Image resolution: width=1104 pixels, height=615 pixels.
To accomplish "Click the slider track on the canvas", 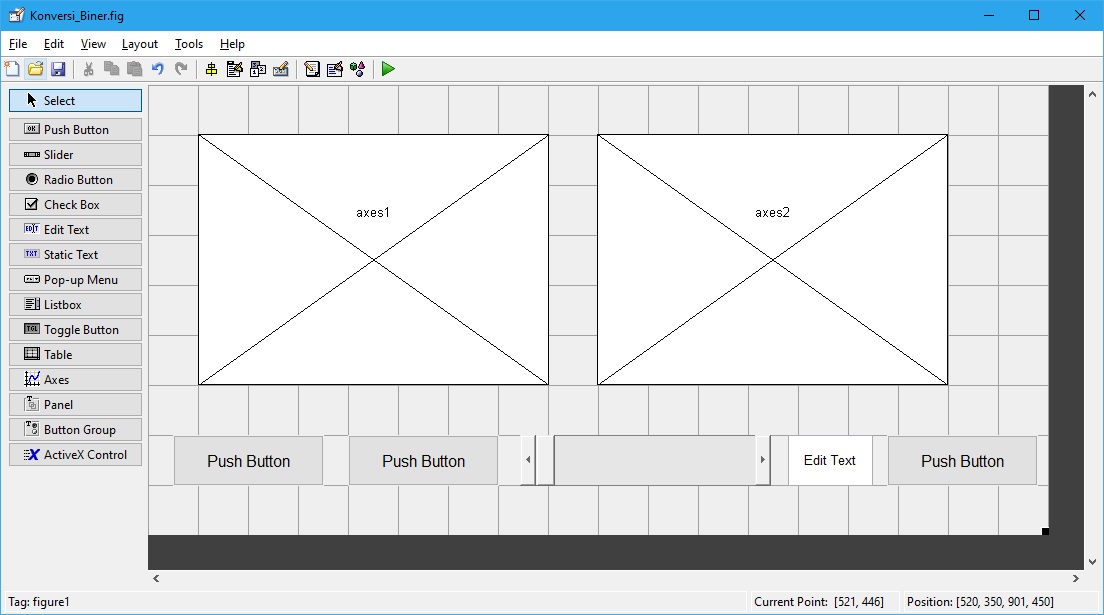I will 655,460.
